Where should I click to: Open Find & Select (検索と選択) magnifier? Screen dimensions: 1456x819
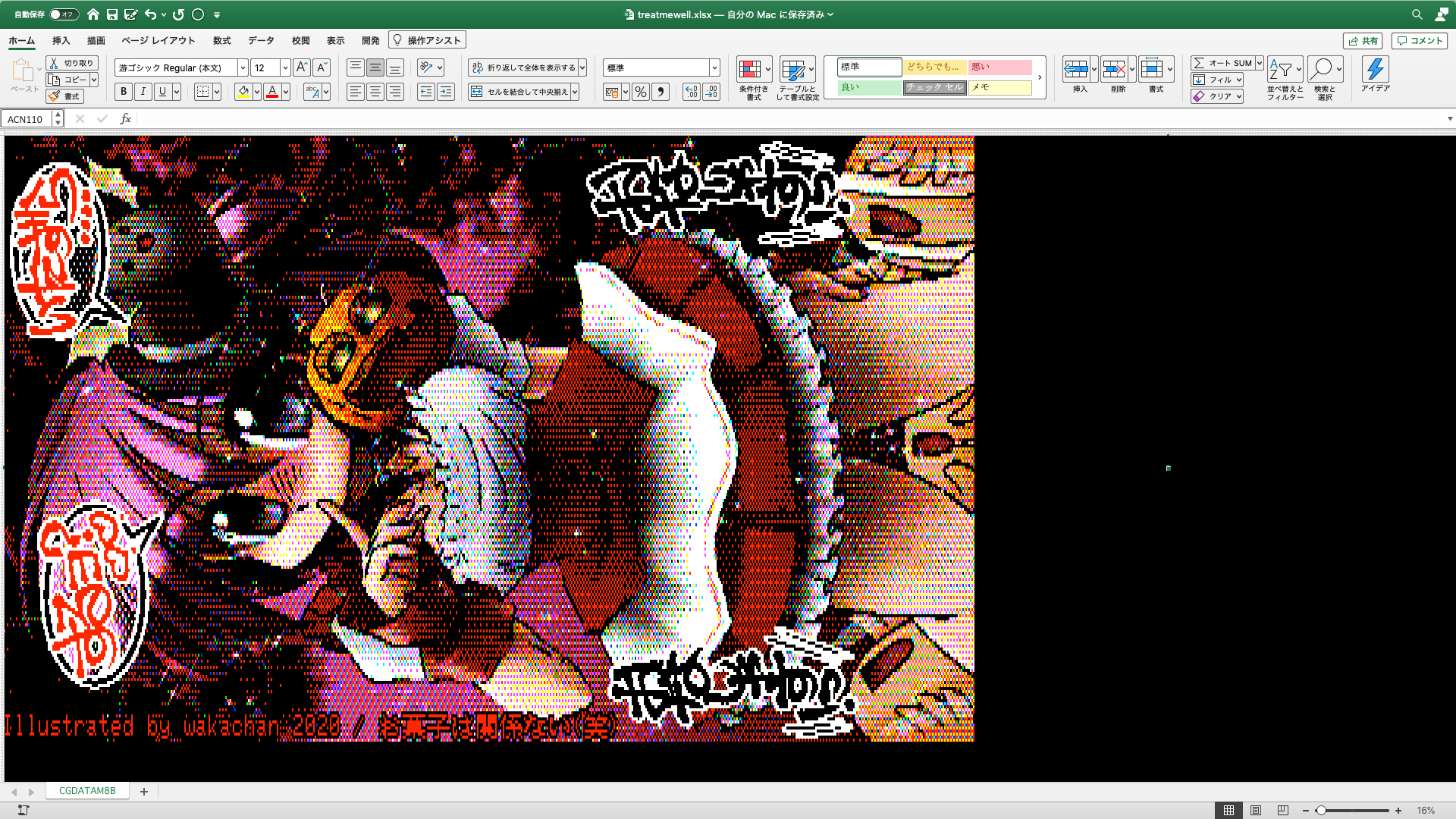pyautogui.click(x=1325, y=78)
